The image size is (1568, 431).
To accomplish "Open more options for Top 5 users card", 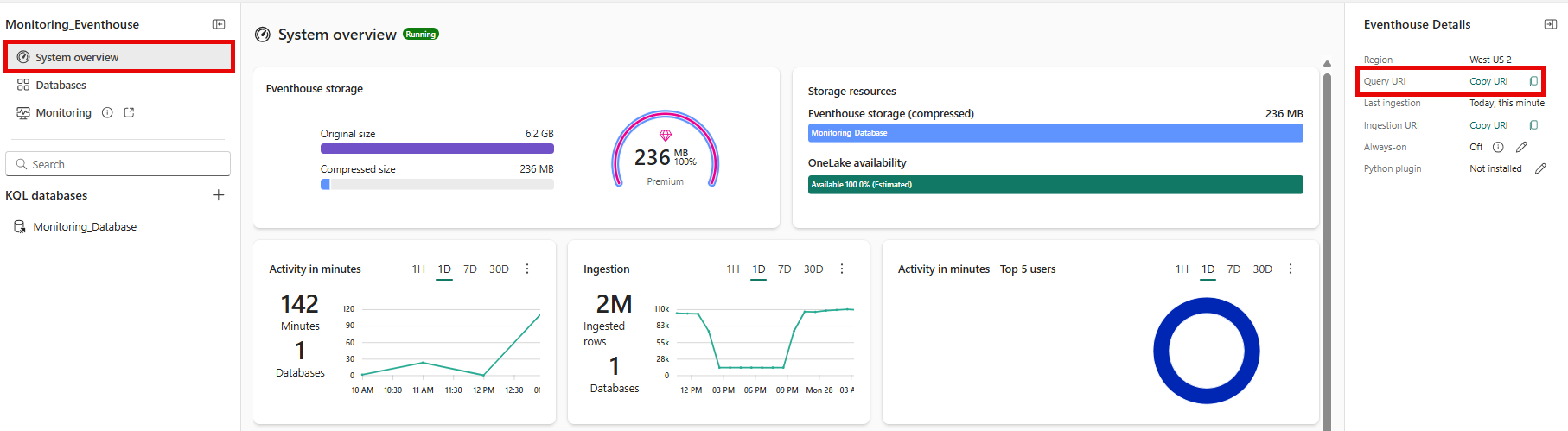I will (1291, 269).
